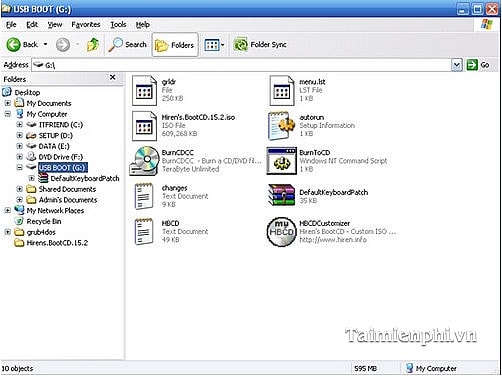Click the 595 MB status bar text
The width and height of the screenshot is (502, 377).
click(x=365, y=369)
